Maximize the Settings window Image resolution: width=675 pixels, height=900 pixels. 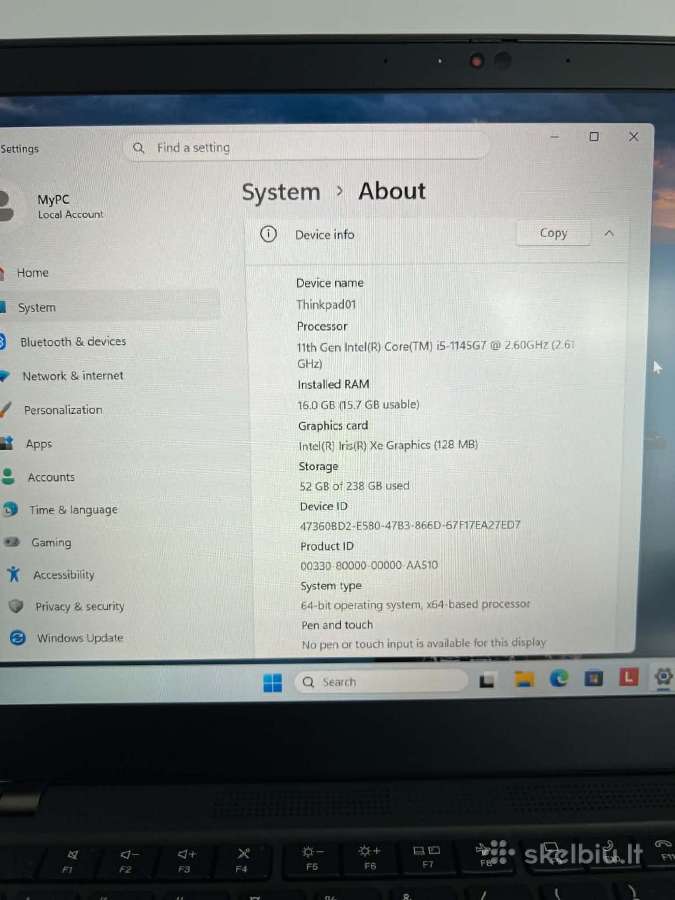click(x=594, y=137)
